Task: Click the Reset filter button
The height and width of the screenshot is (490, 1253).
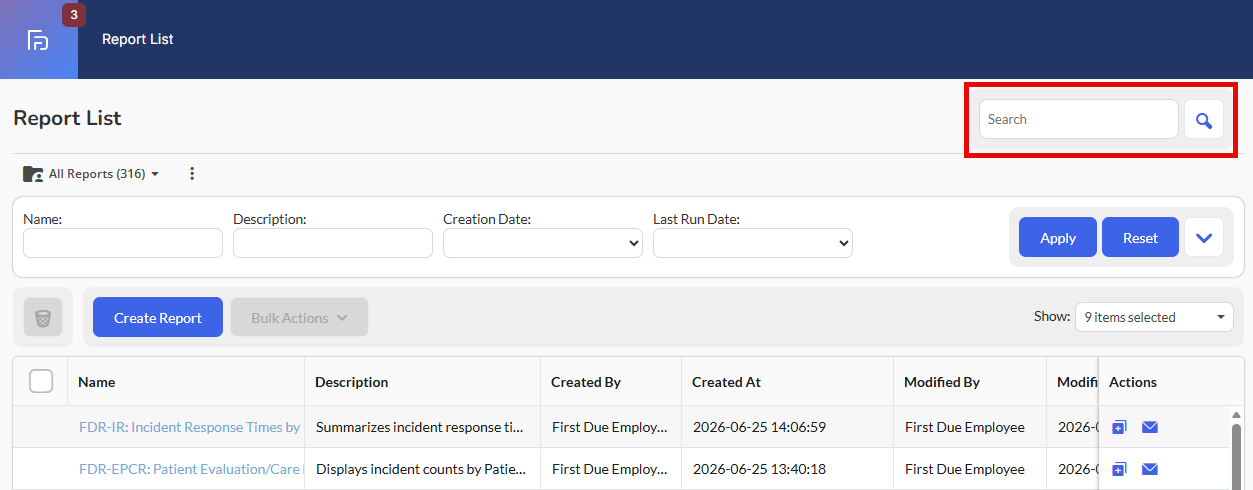Action: [x=1140, y=238]
